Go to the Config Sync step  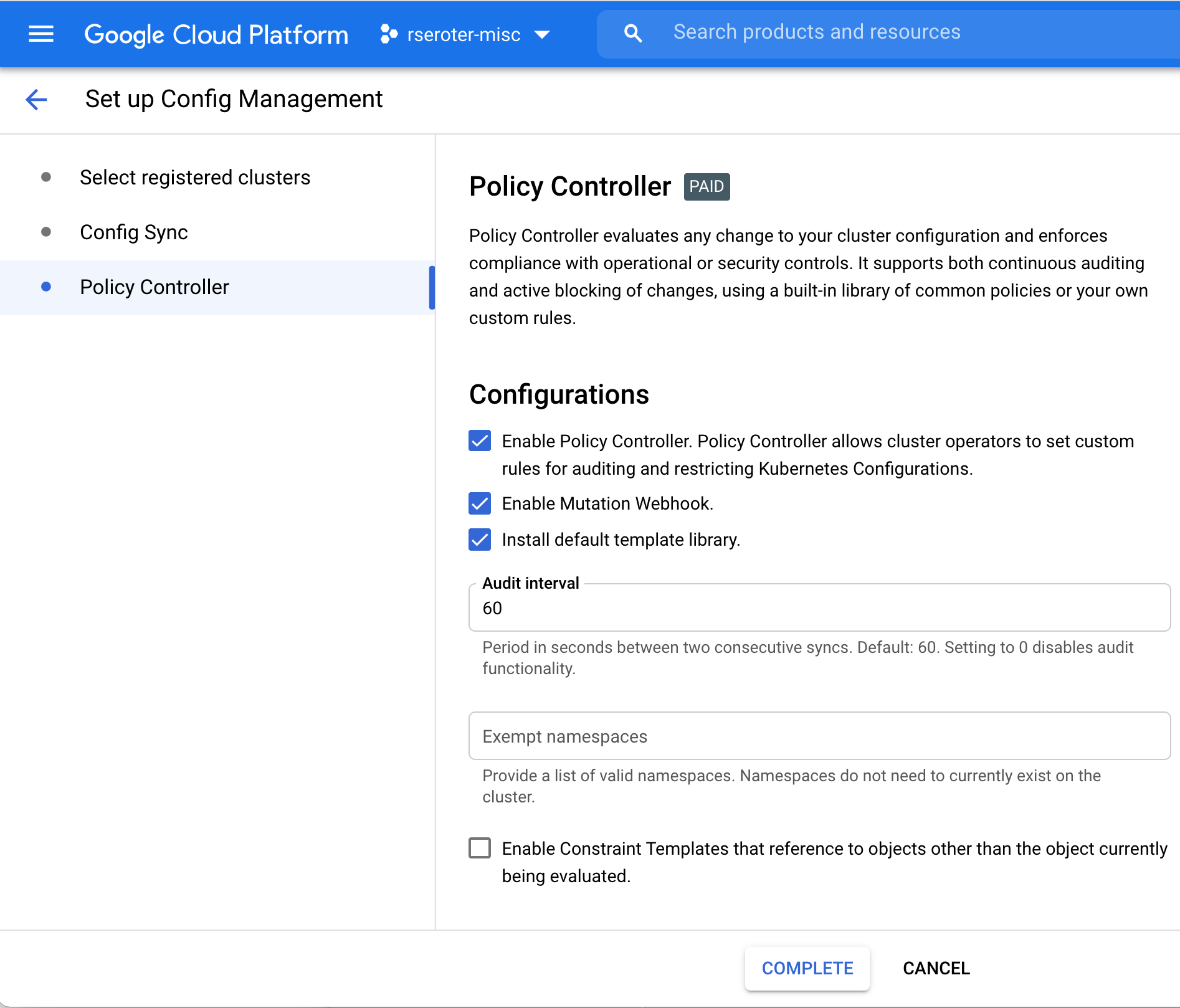tap(134, 232)
